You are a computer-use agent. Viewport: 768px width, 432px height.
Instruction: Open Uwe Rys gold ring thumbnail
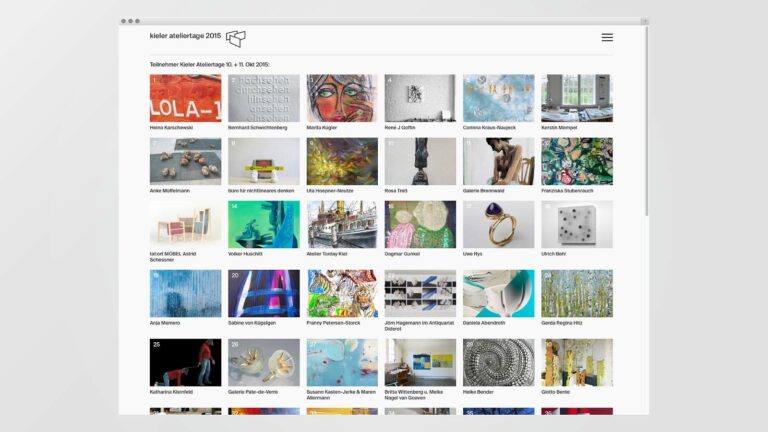(499, 224)
